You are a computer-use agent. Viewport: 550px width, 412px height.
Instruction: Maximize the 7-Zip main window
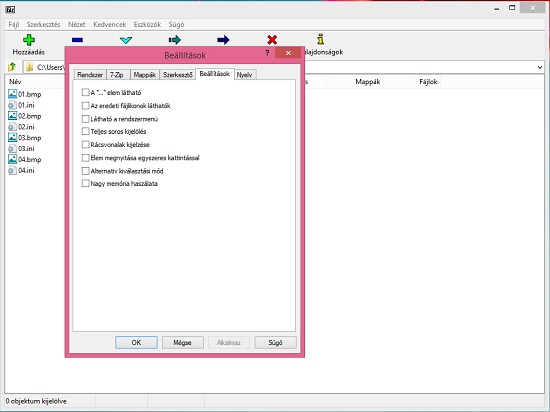[x=512, y=8]
